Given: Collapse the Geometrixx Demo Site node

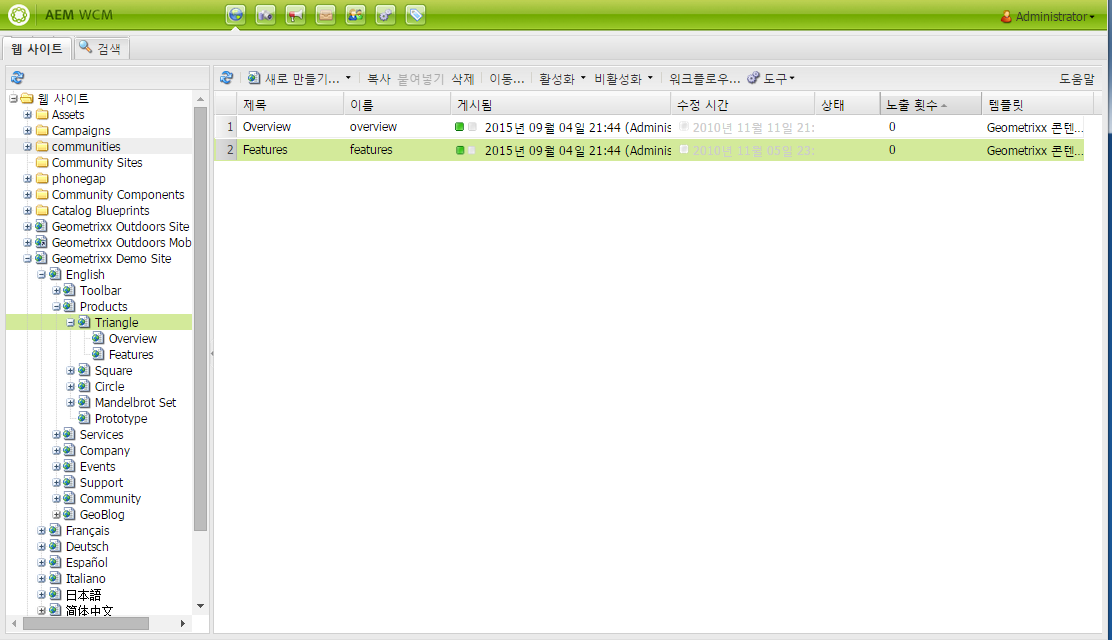Looking at the screenshot, I should coord(28,259).
